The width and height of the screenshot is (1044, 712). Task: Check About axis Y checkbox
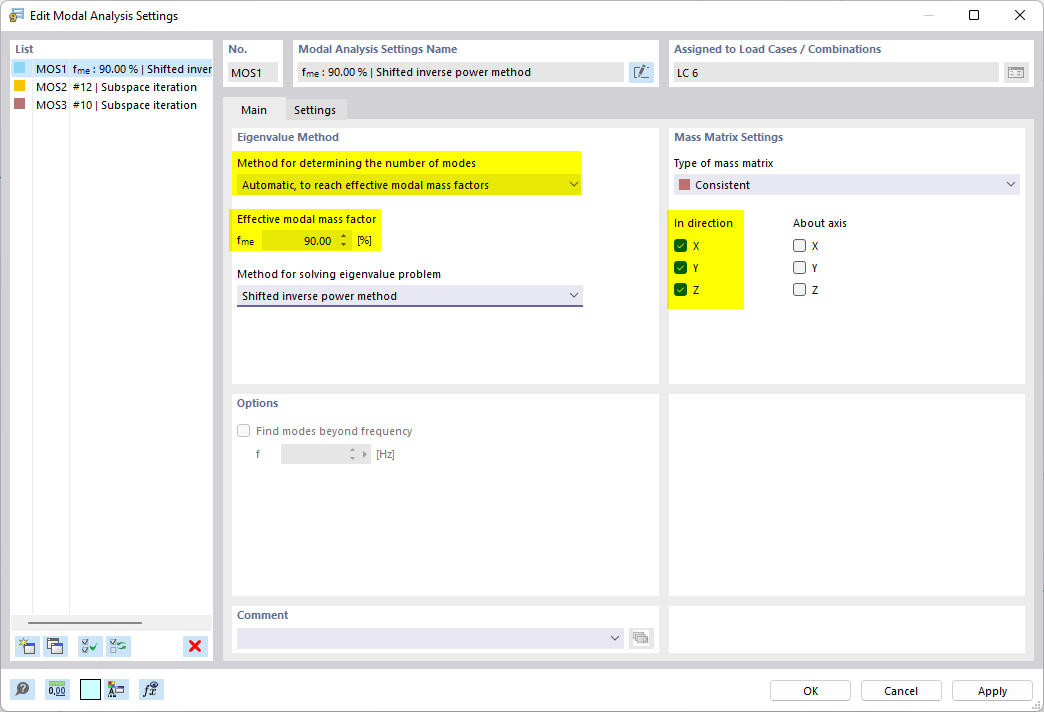[x=800, y=267]
